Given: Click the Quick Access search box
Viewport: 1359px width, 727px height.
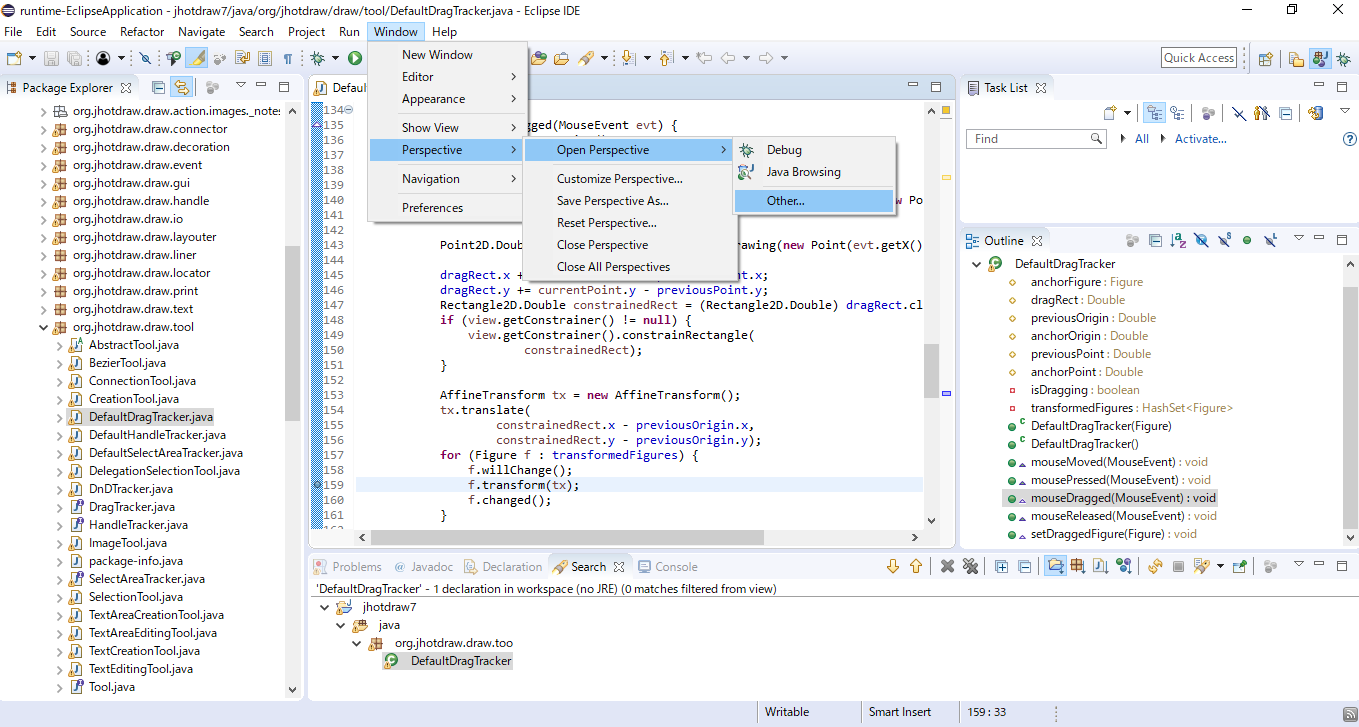Looking at the screenshot, I should (x=1199, y=58).
